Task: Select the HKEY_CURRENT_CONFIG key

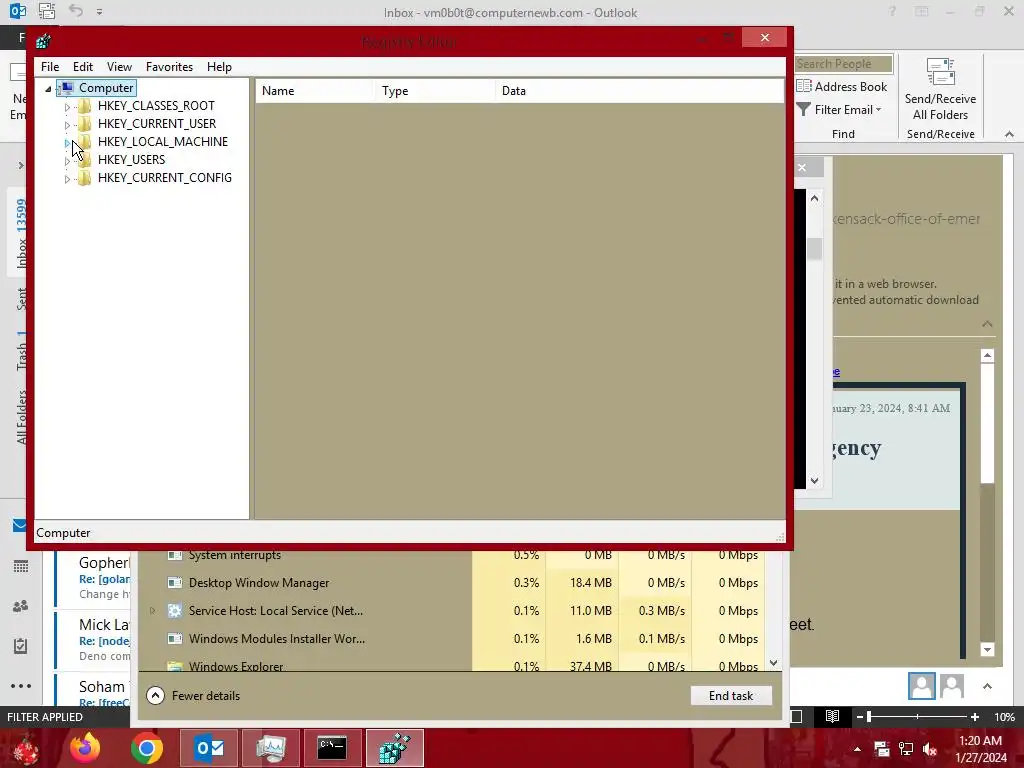Action: click(x=165, y=178)
